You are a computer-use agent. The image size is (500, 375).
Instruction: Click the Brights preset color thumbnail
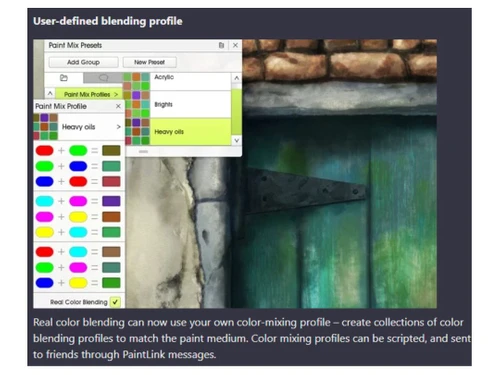coord(136,104)
